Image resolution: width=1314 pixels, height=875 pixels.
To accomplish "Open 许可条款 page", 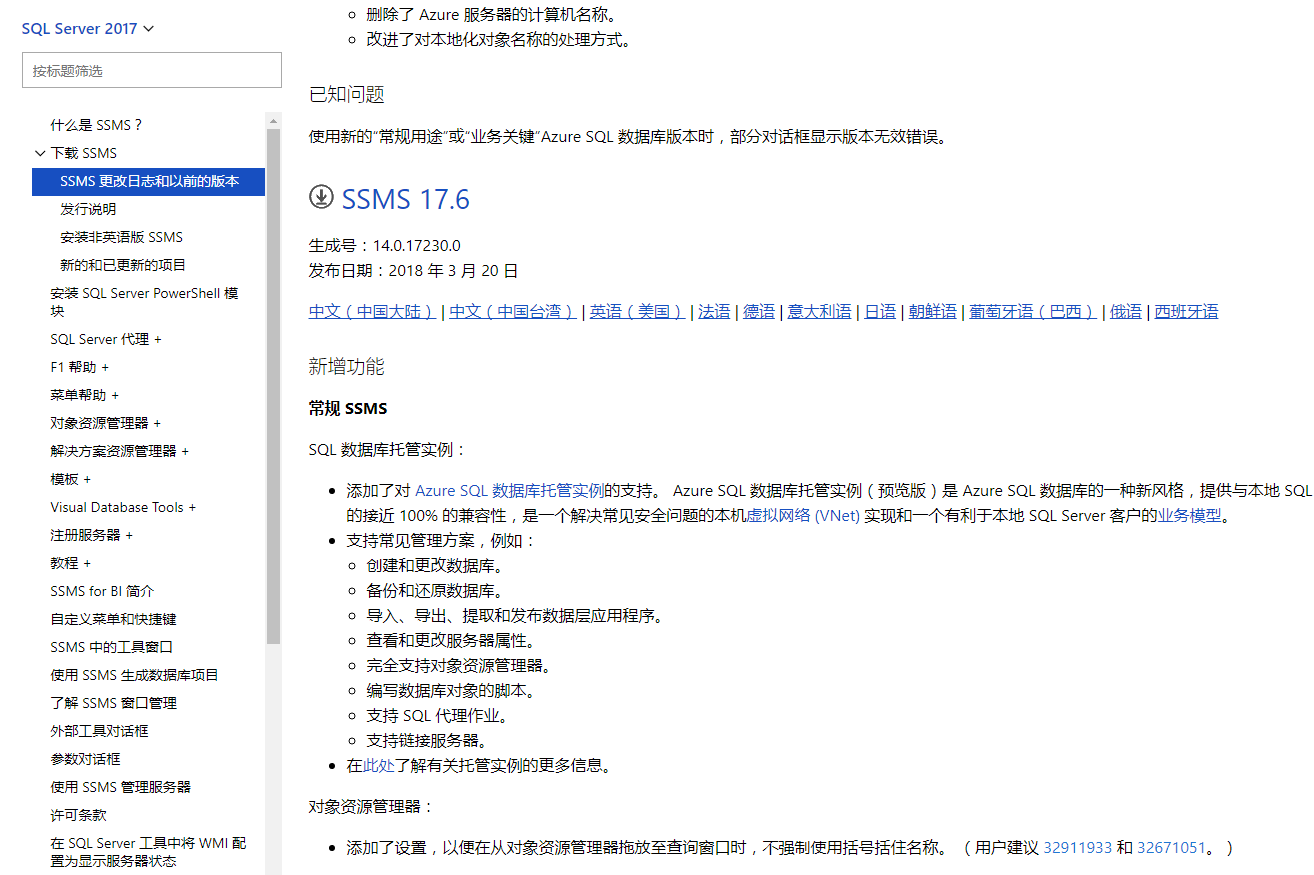I will (78, 815).
